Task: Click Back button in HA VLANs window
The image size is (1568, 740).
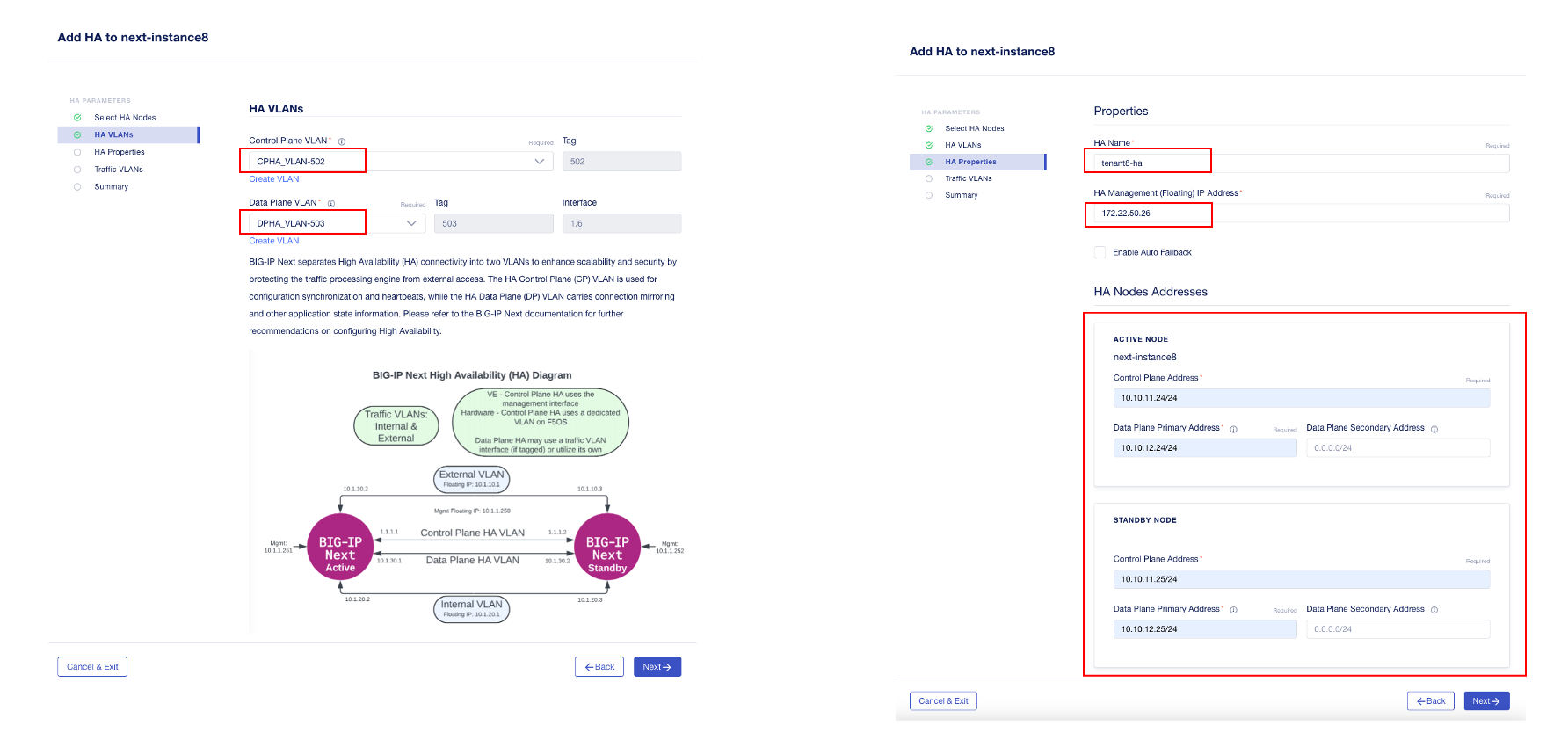Action: pos(599,667)
